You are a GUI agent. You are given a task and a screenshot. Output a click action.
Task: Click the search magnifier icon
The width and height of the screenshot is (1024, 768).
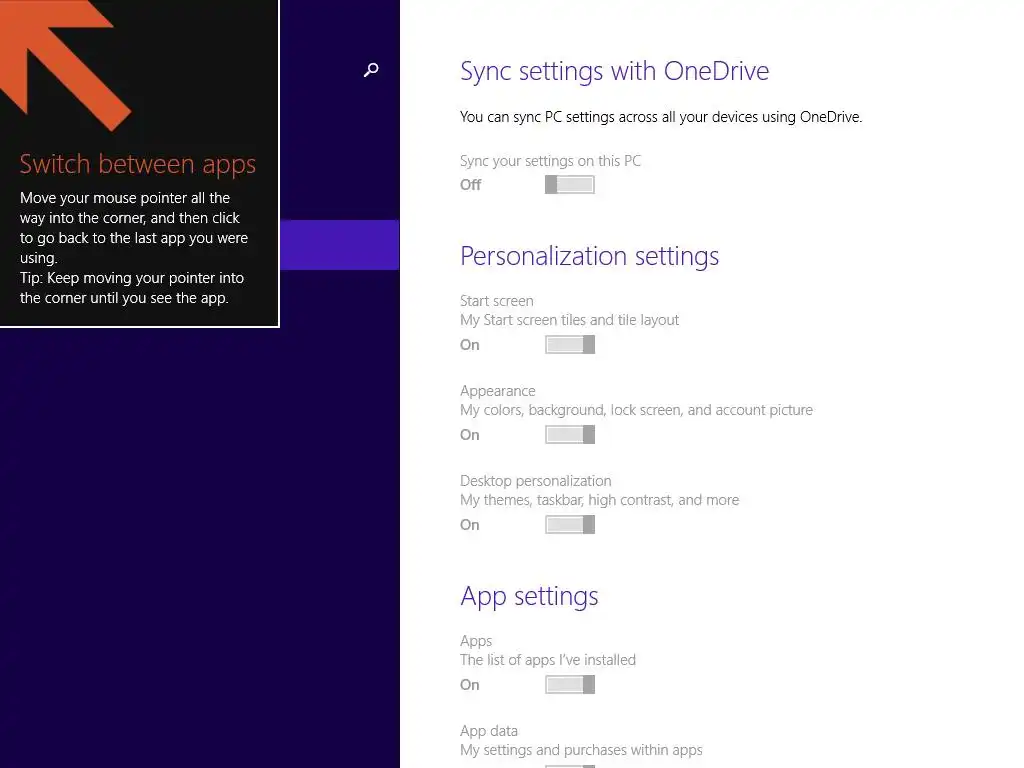[x=371, y=70]
